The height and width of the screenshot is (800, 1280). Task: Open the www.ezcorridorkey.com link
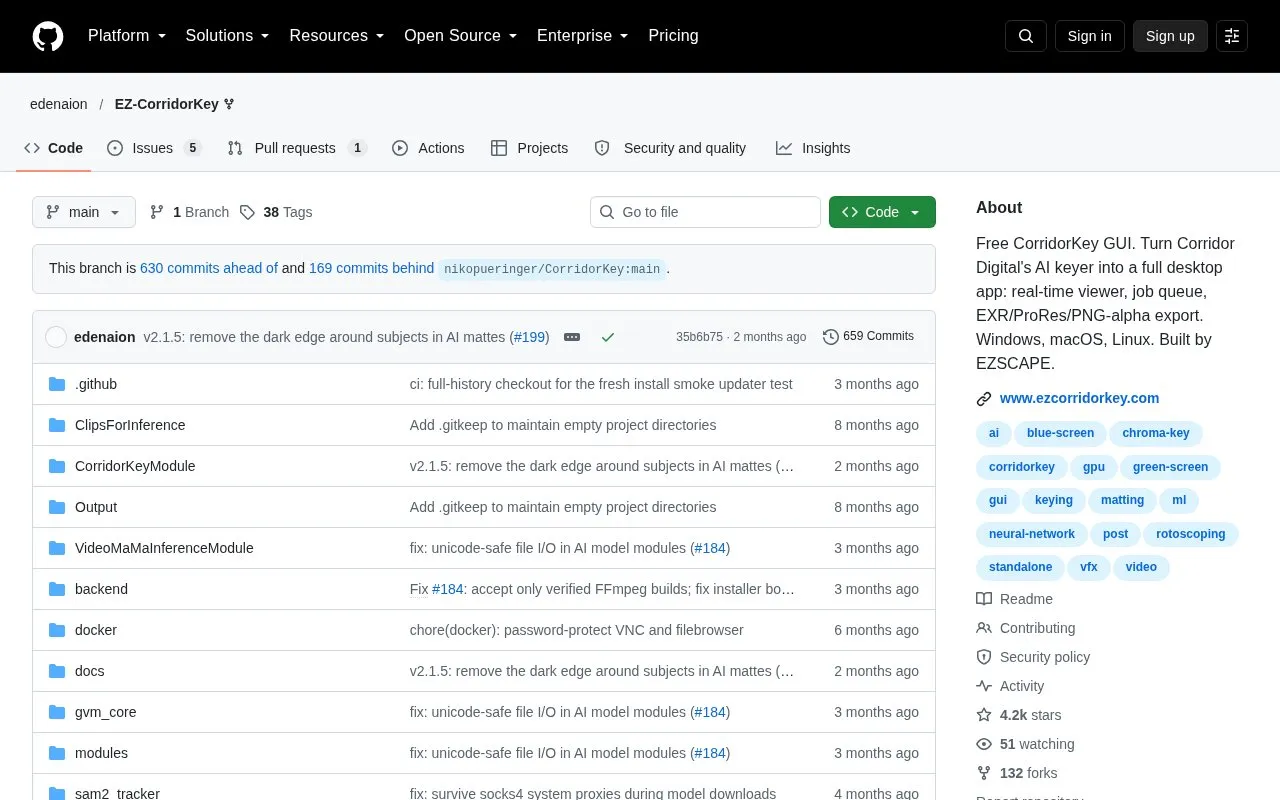(1079, 398)
